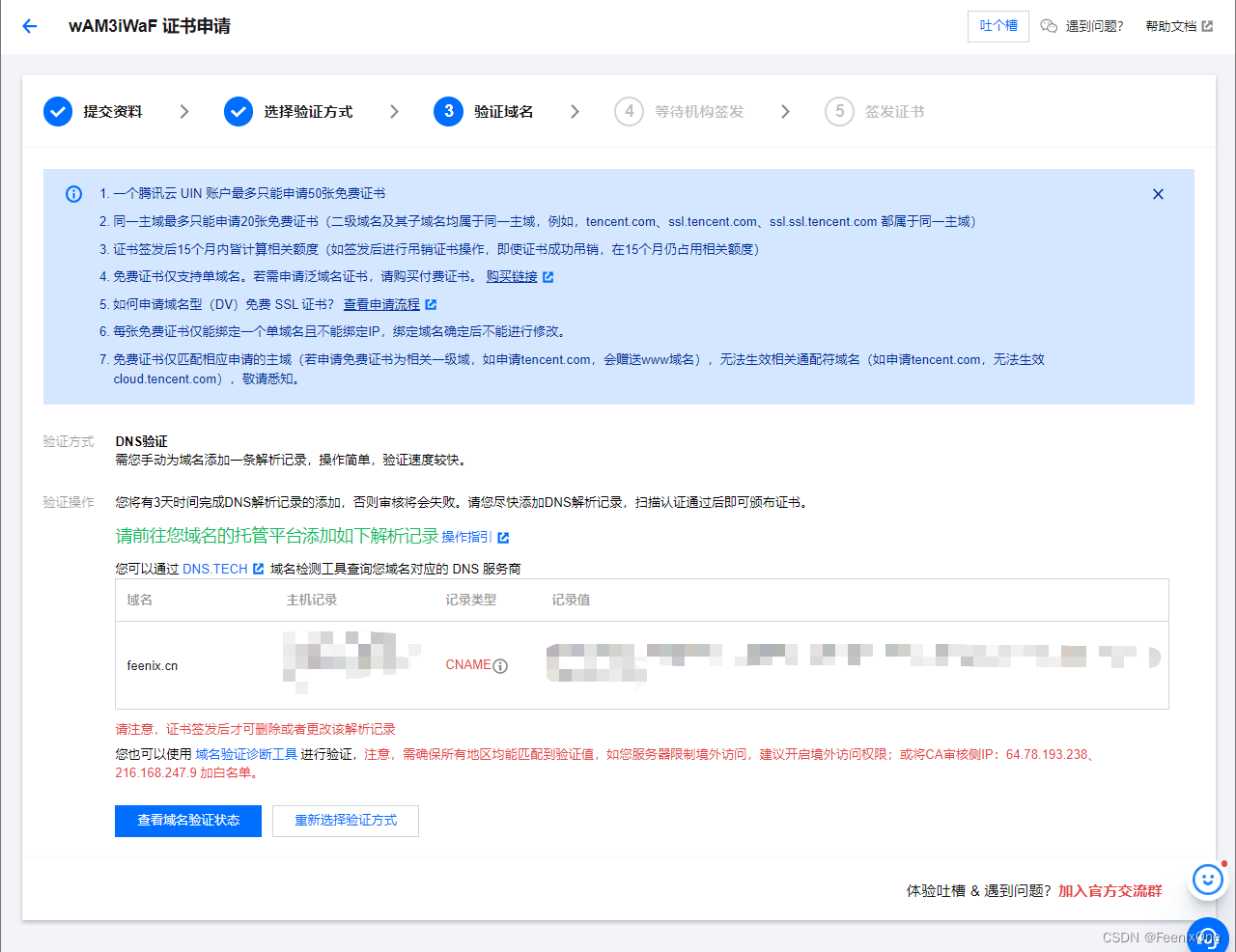This screenshot has height=952, width=1236.
Task: Open the 遇到问题? chat icon
Action: pyautogui.click(x=1049, y=26)
